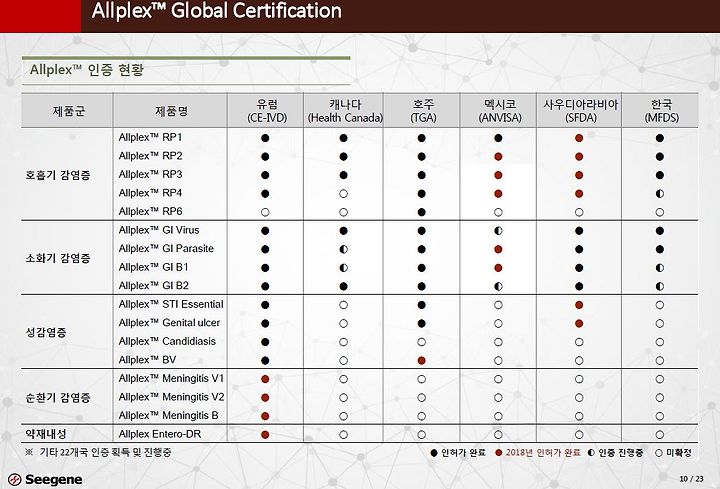Screen dimensions: 720x489
Task: Click the 'Allplex™ Global Certification' title
Action: click(x=216, y=11)
